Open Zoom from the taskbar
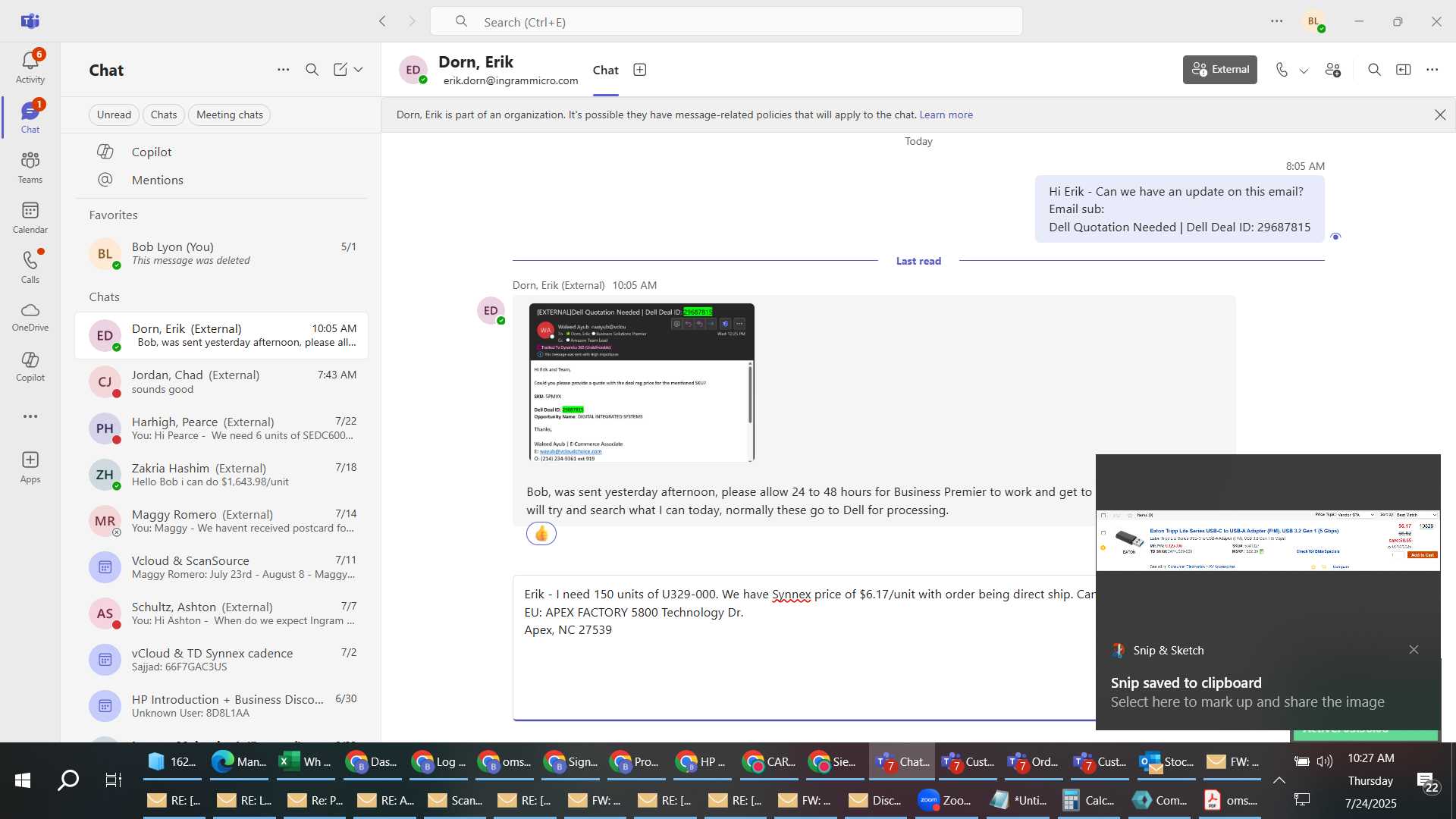 point(945,800)
